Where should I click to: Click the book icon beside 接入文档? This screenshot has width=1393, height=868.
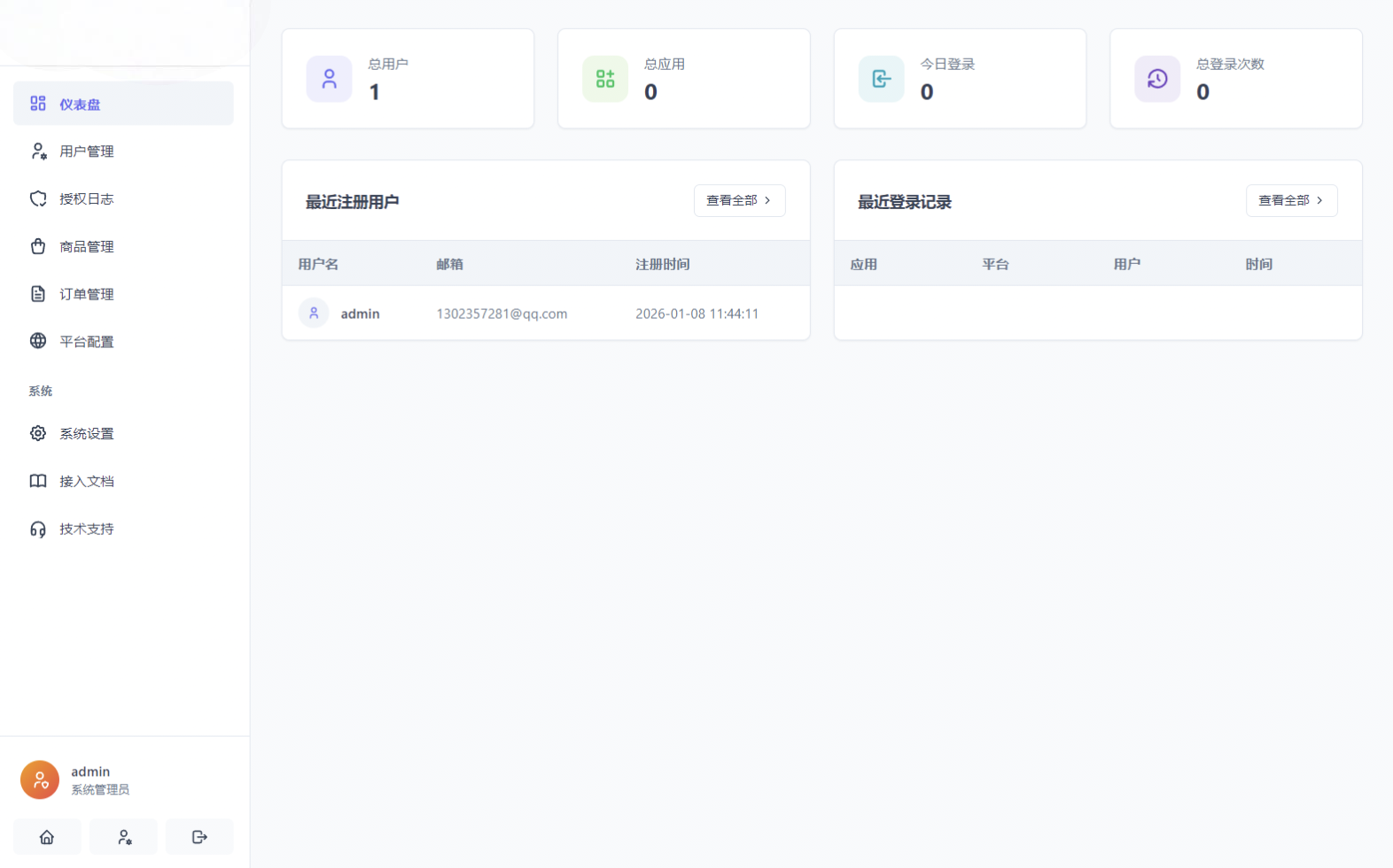coord(38,481)
